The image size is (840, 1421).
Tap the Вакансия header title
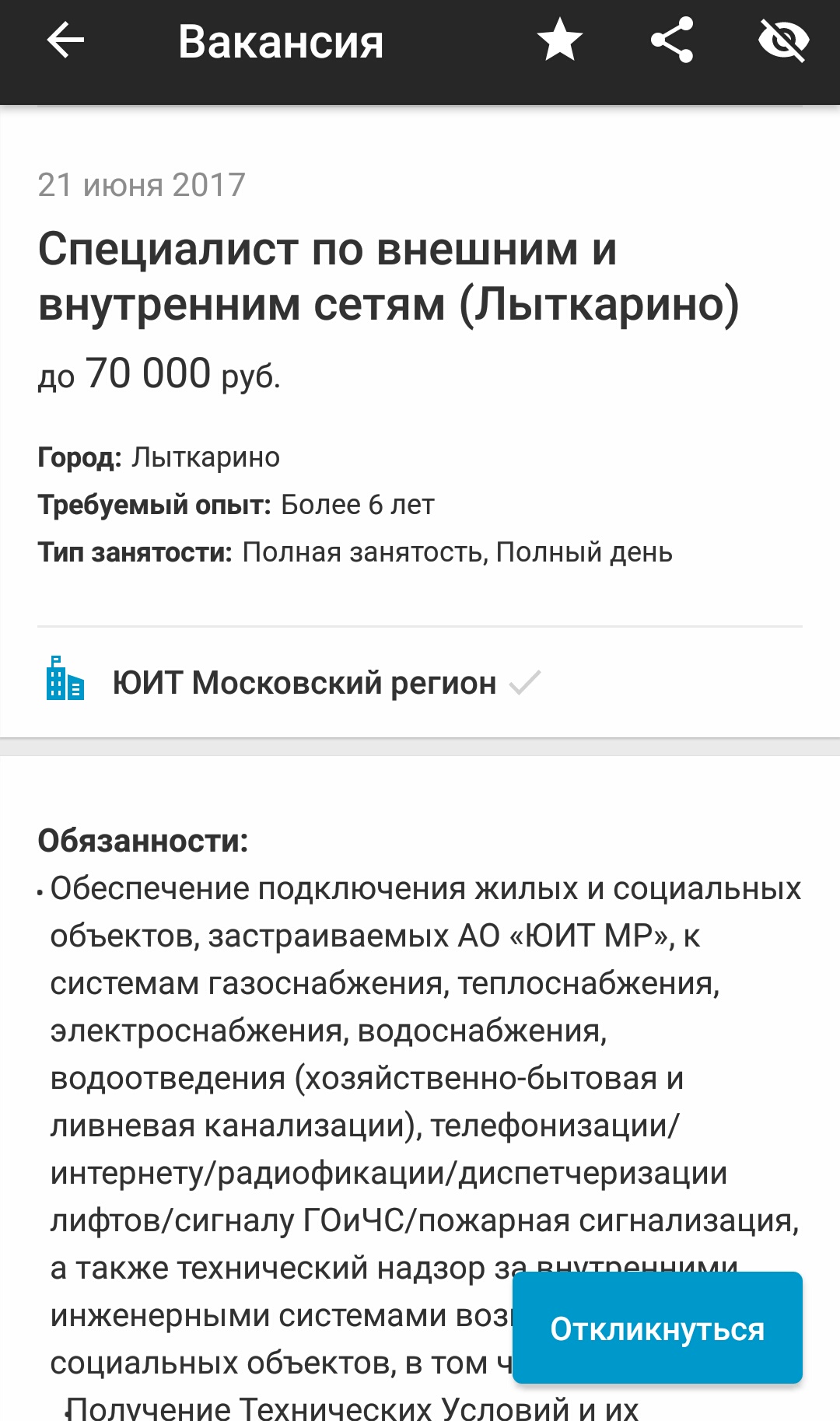[x=281, y=41]
